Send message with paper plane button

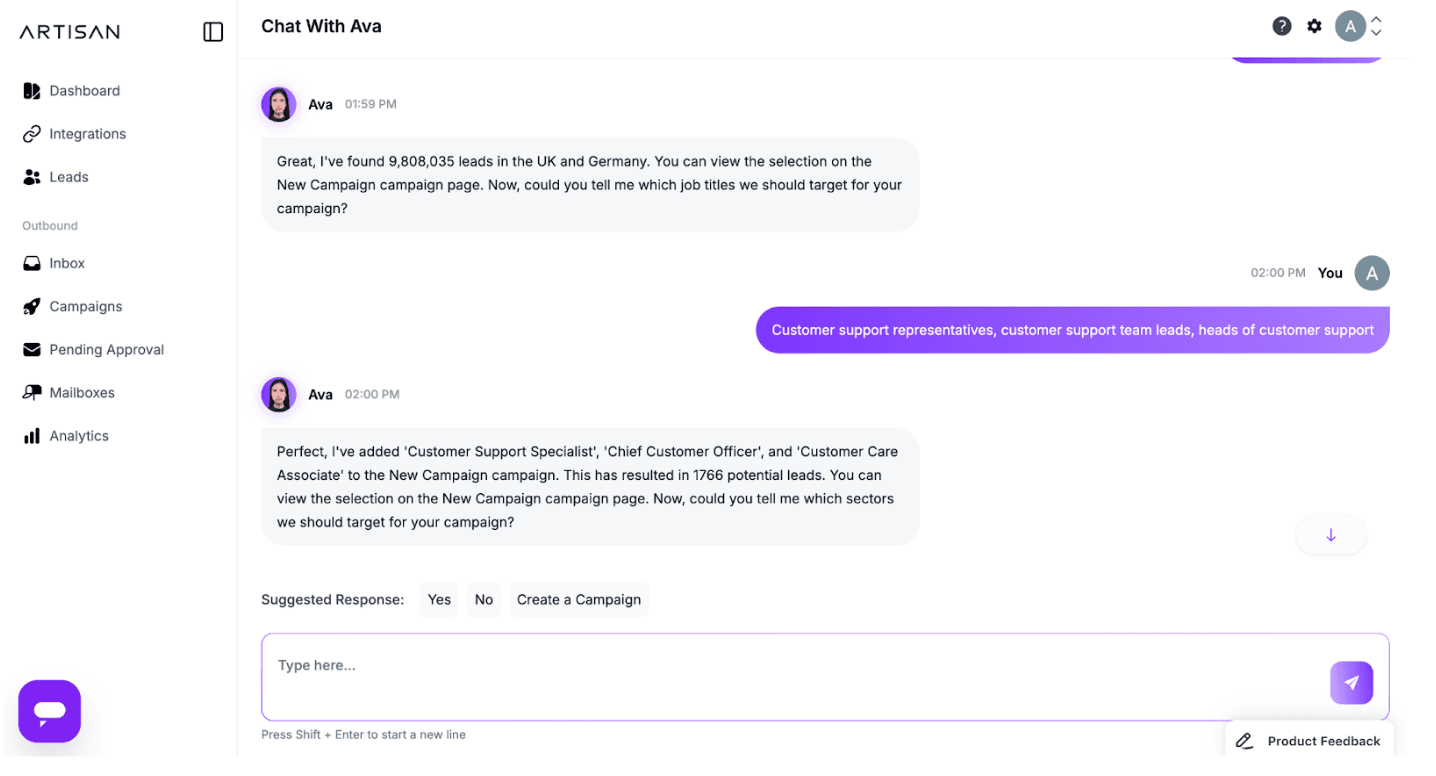[x=1351, y=683]
